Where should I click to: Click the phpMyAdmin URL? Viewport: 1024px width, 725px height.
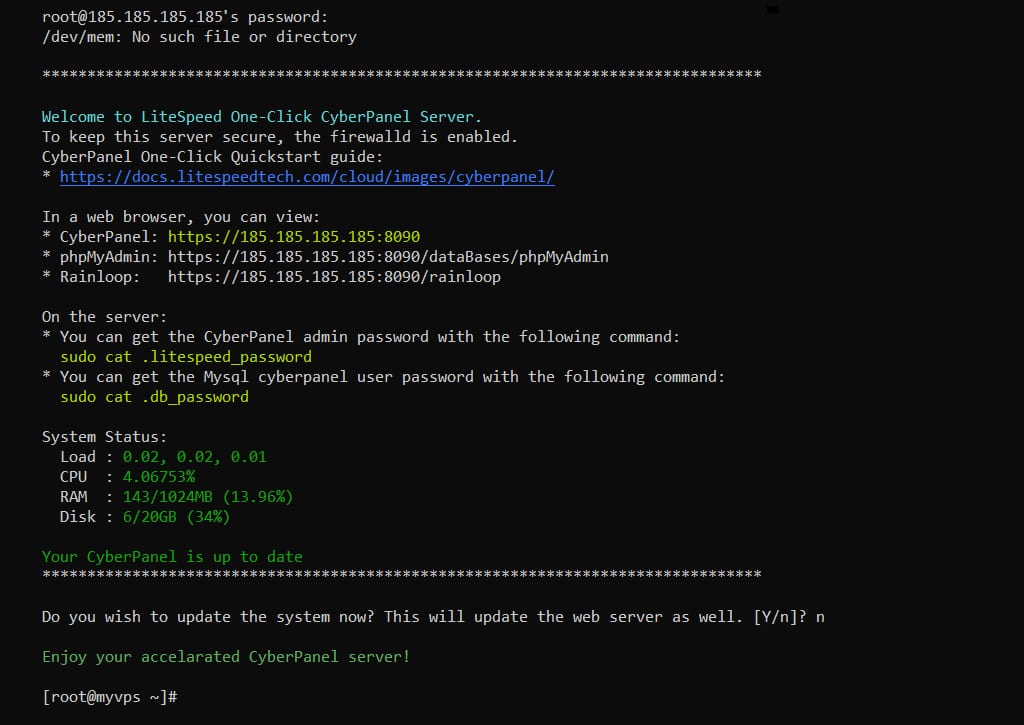388,257
